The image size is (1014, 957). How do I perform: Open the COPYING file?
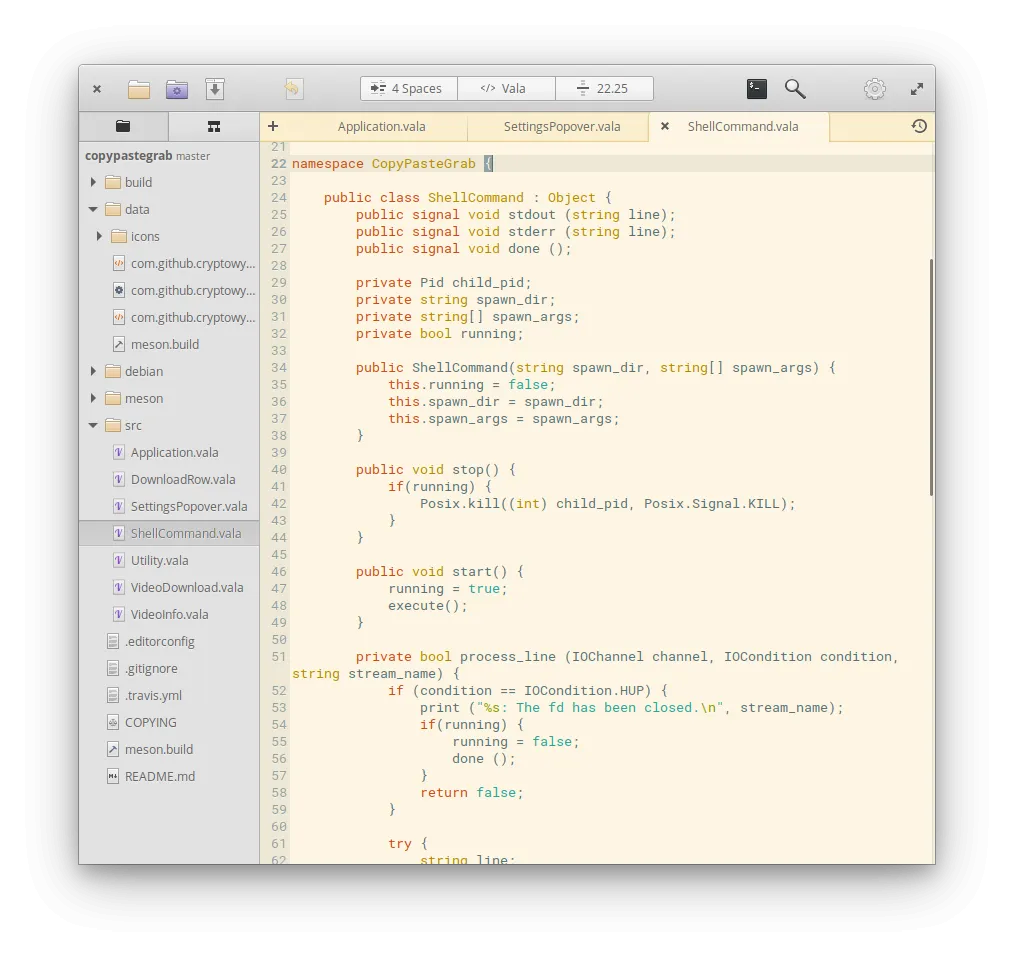(169, 722)
